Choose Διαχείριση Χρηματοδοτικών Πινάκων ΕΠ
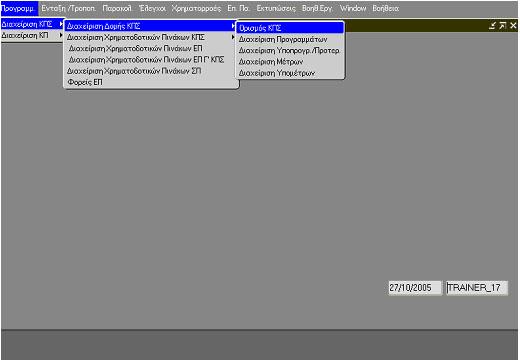This screenshot has width=520, height=362. pyautogui.click(x=151, y=48)
